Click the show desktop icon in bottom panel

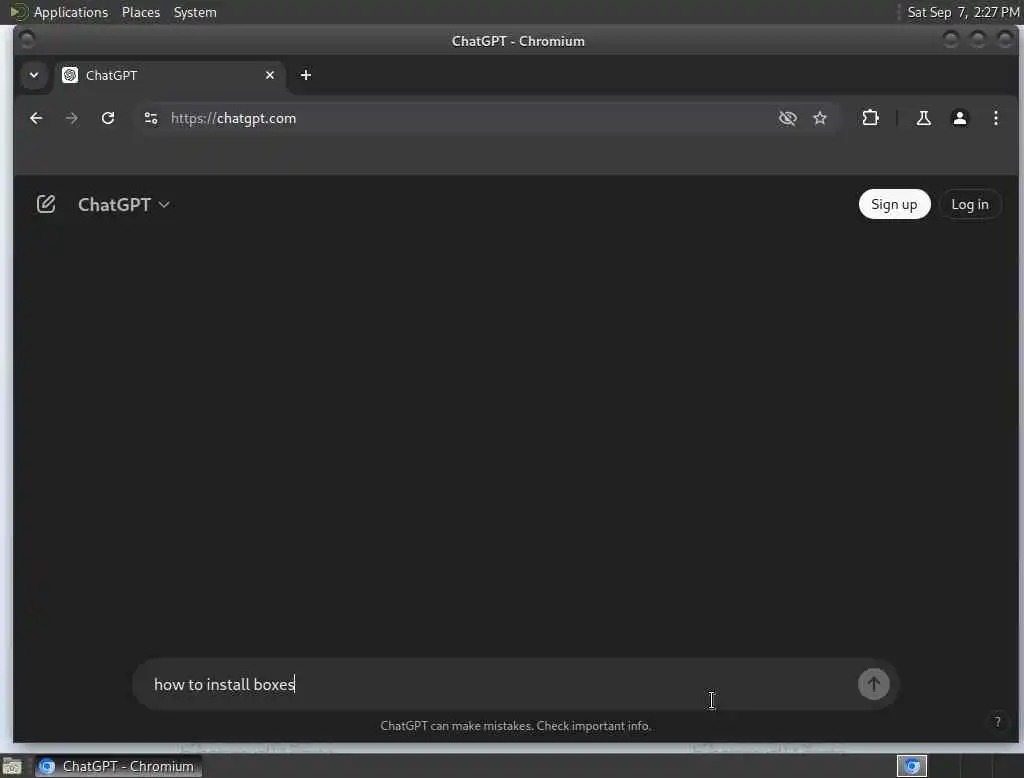(x=12, y=766)
